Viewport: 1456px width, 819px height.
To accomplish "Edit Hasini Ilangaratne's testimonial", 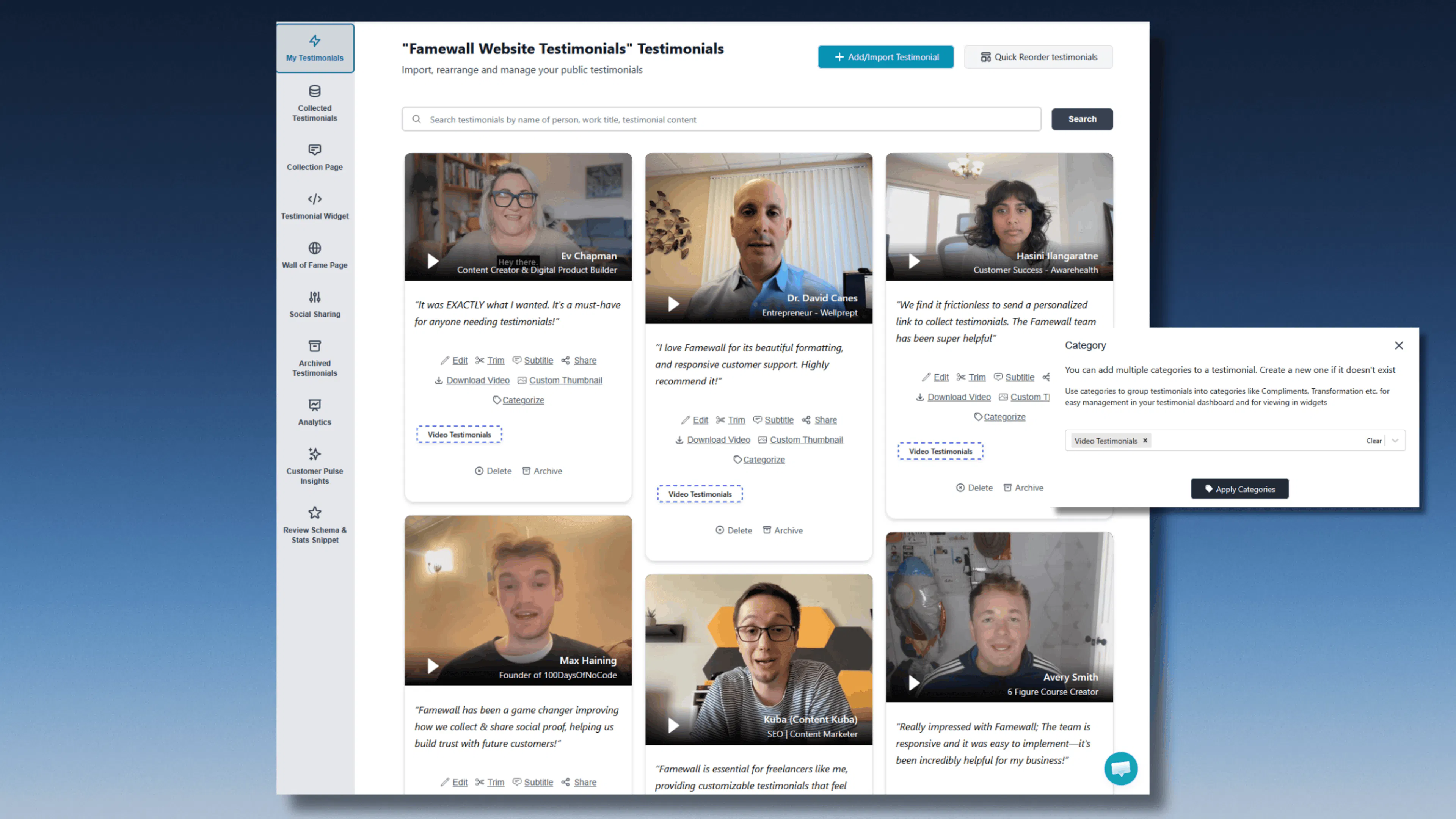I will tap(935, 377).
